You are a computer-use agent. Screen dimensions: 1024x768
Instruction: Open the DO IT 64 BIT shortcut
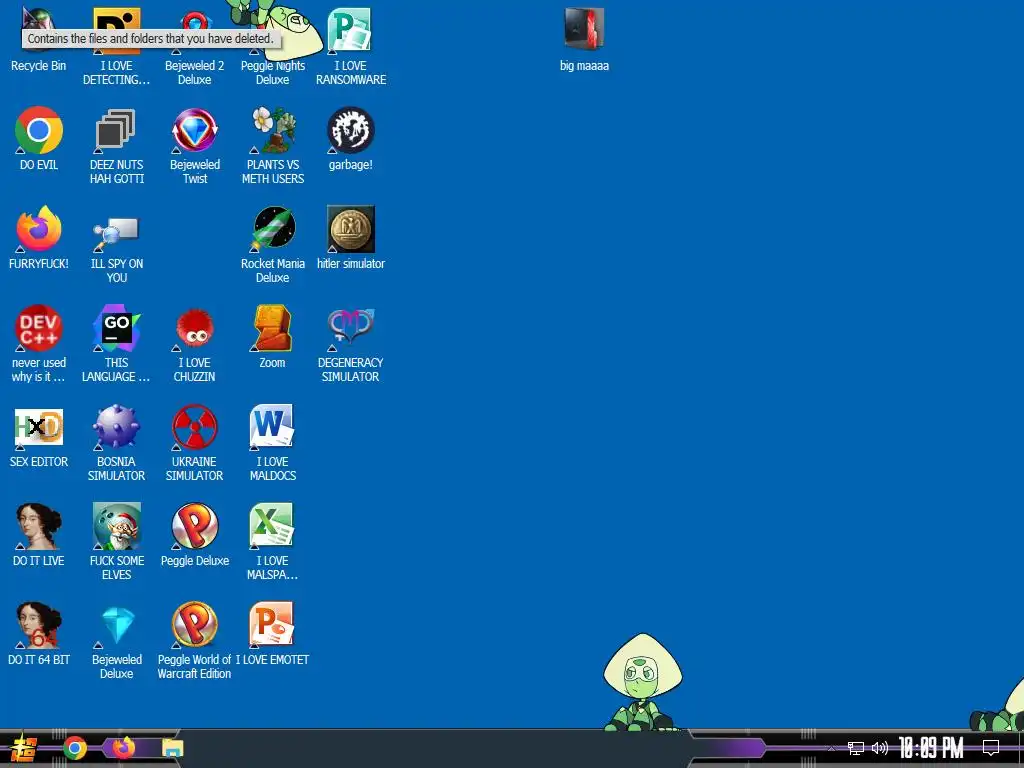39,634
